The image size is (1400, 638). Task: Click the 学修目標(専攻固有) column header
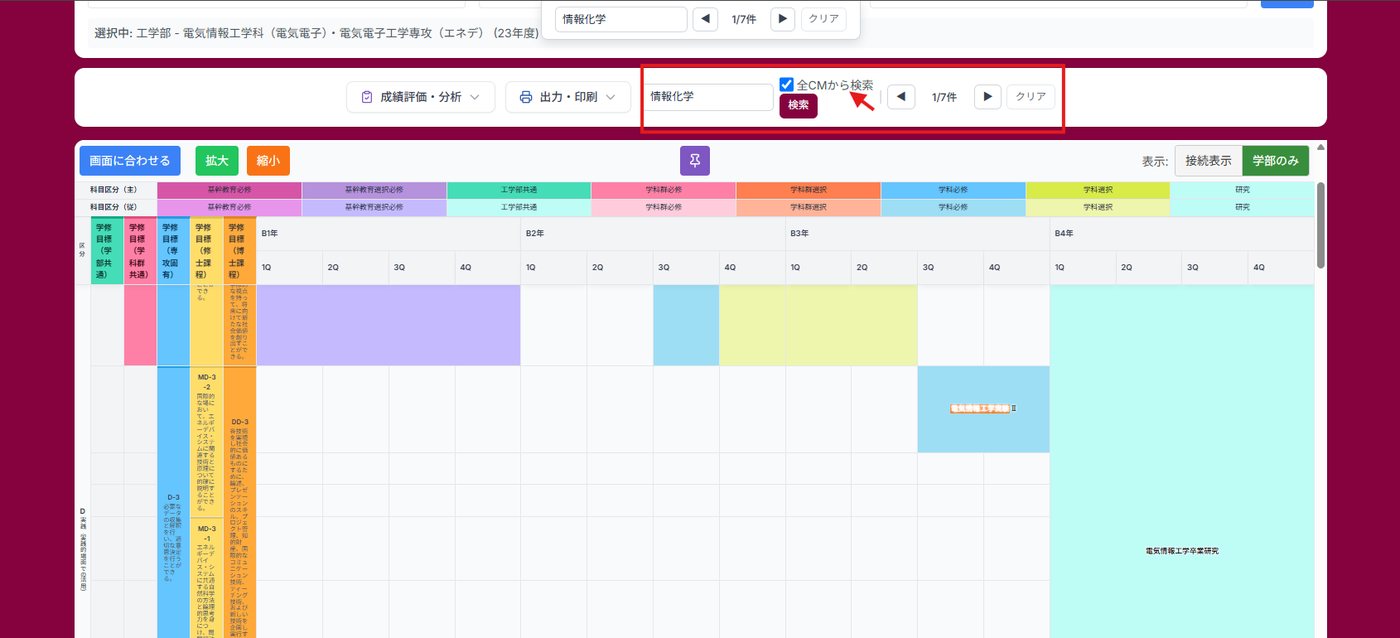(x=173, y=250)
